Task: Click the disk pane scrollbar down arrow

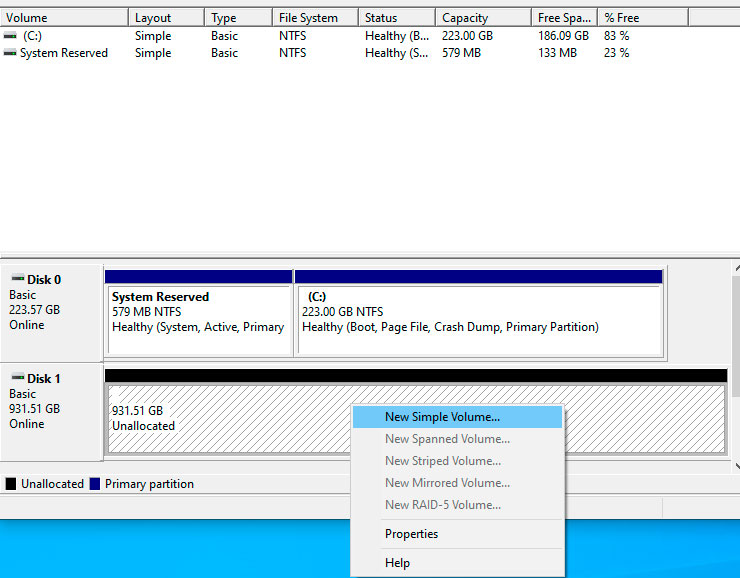Action: (736, 466)
